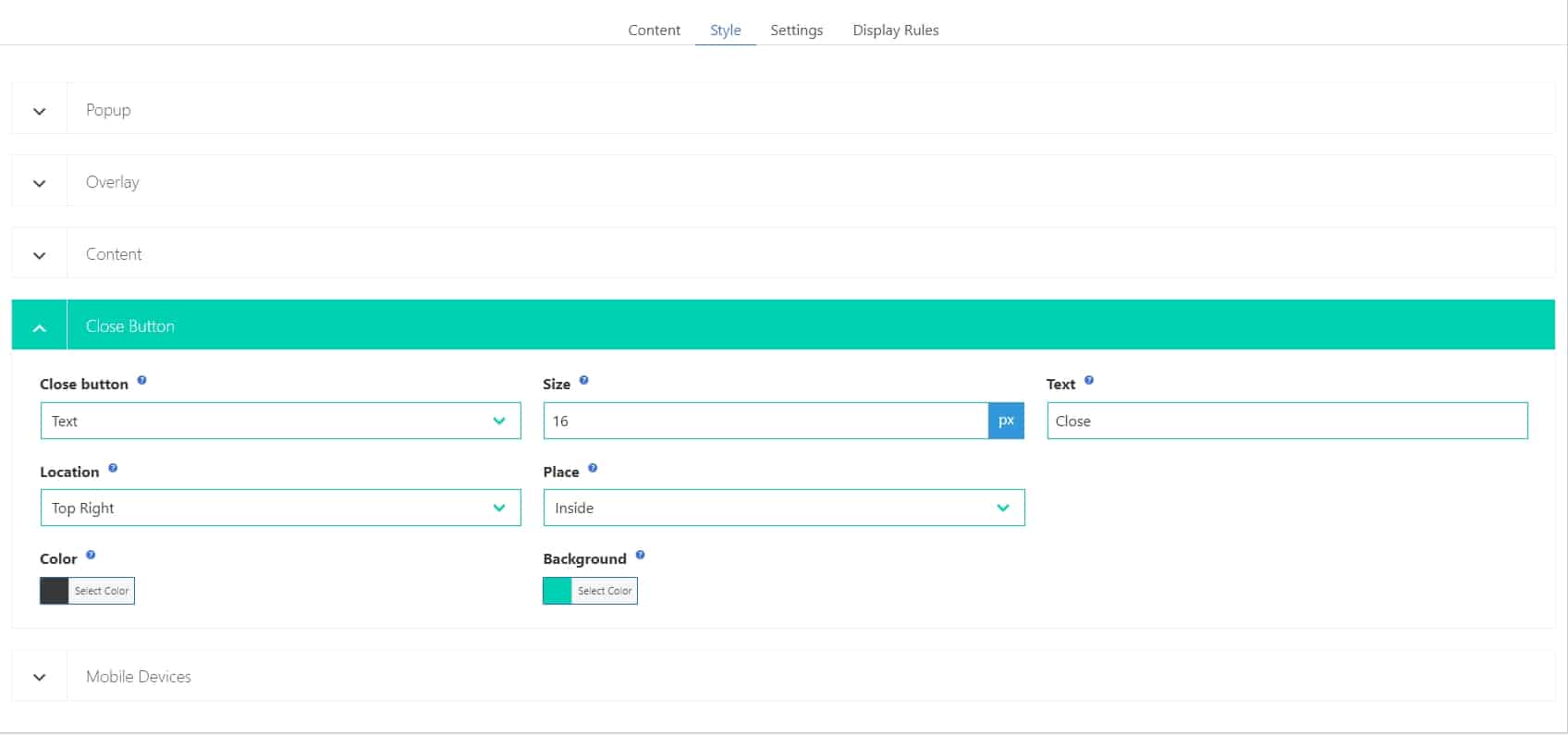Click help icon next to Place label

tap(593, 468)
